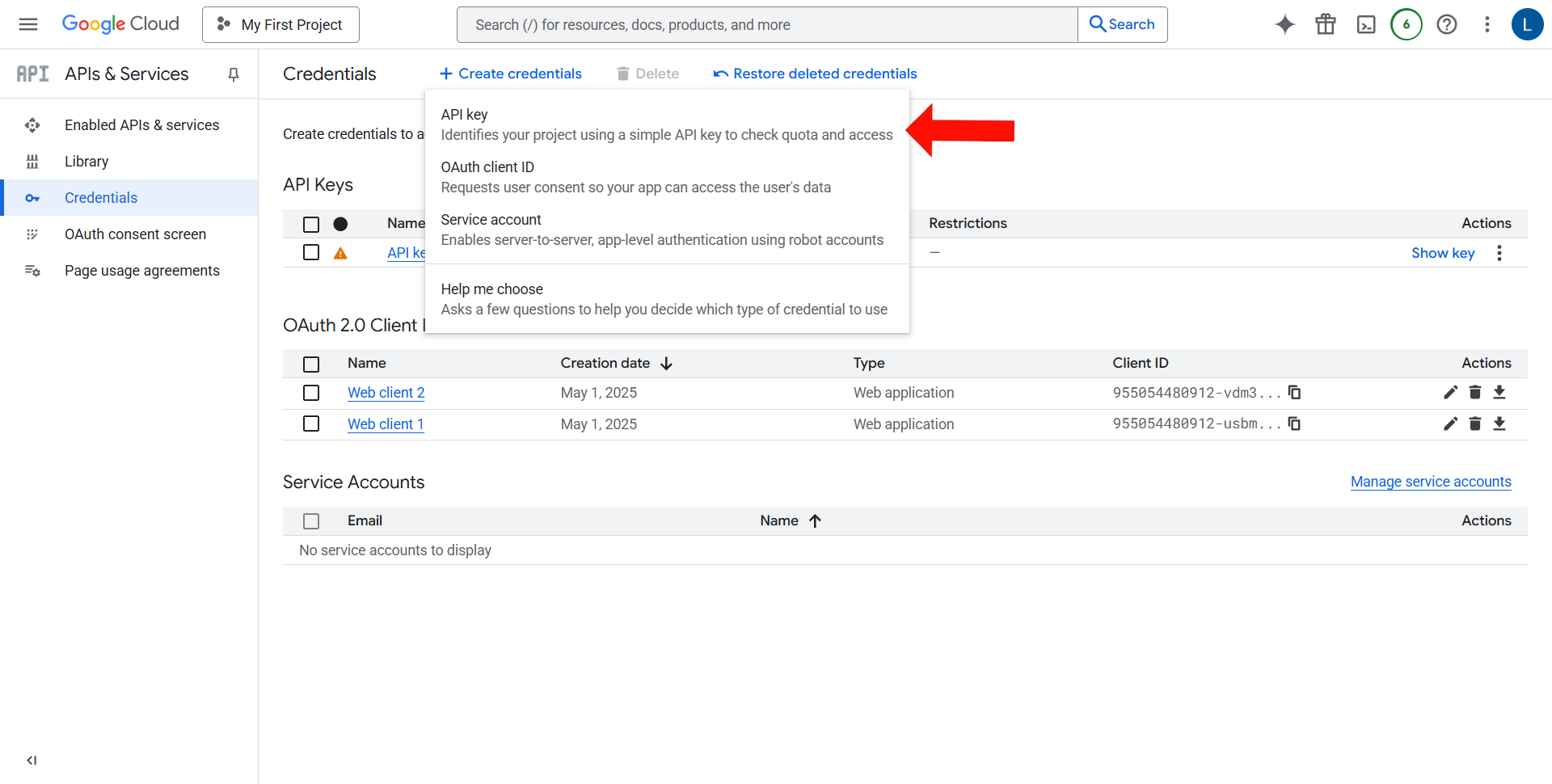Pin APIs & Services with pin icon

pos(234,74)
